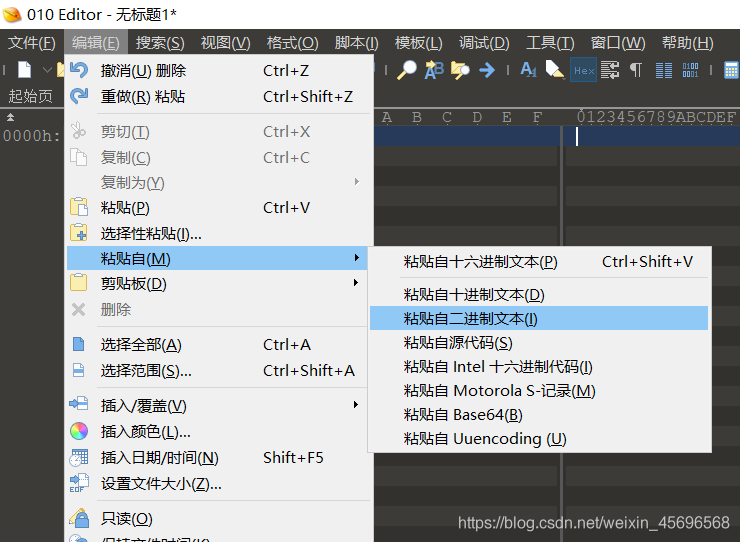Choose 粘贴自十进制文本(D)

539,295
